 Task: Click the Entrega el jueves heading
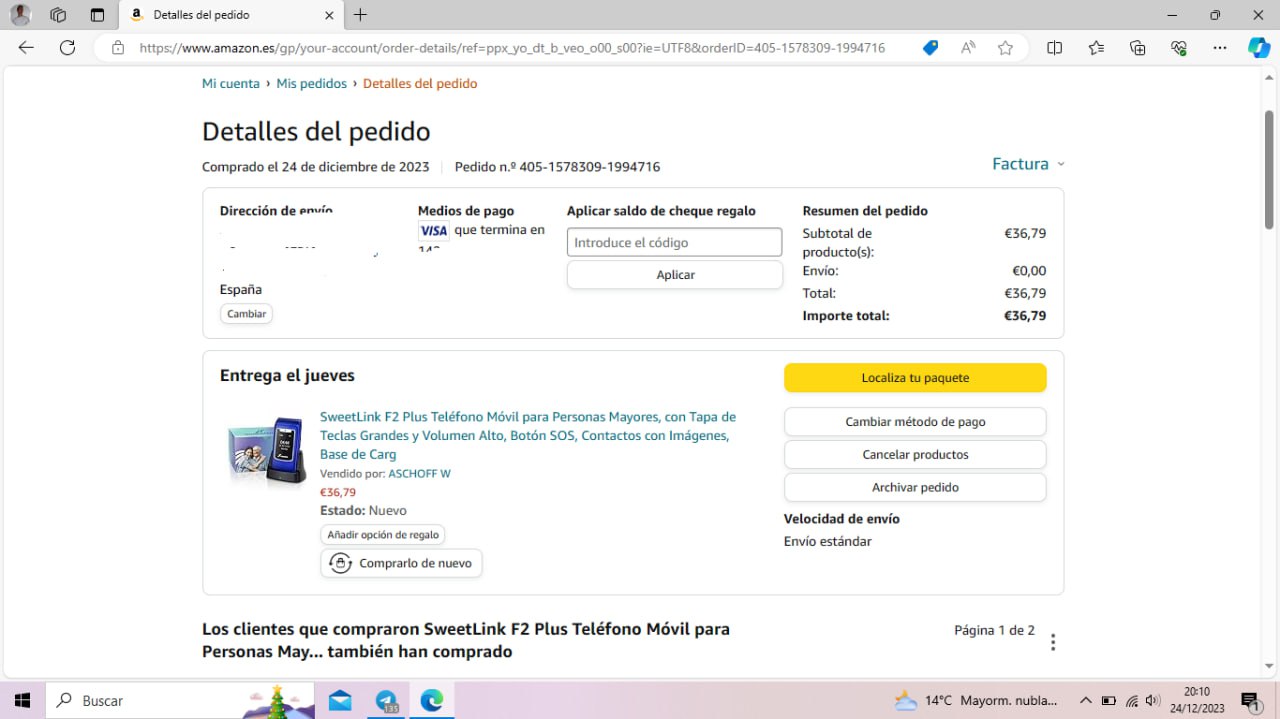click(x=287, y=376)
